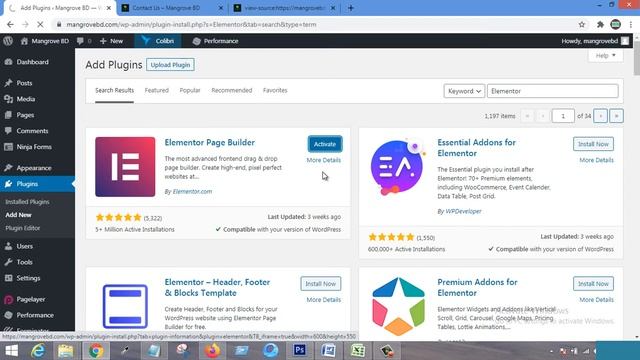Install Premium Addons for Elementor

pyautogui.click(x=593, y=284)
